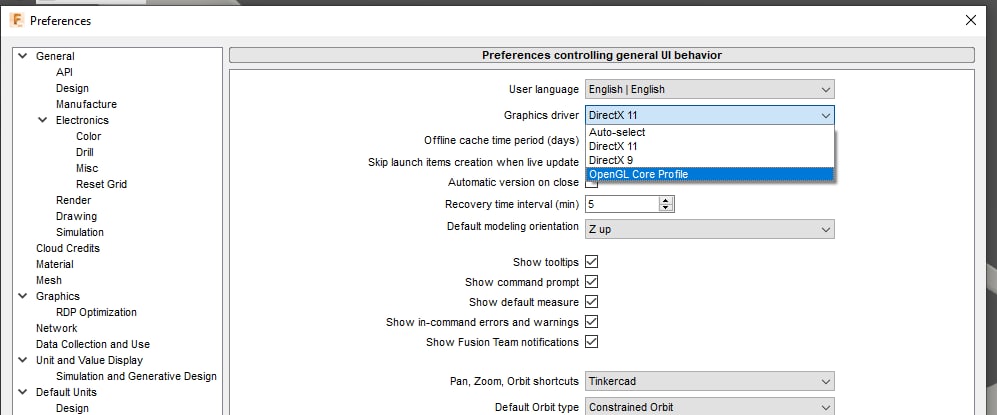The image size is (997, 415).
Task: Select Data Collection and Use
Action: 93,344
